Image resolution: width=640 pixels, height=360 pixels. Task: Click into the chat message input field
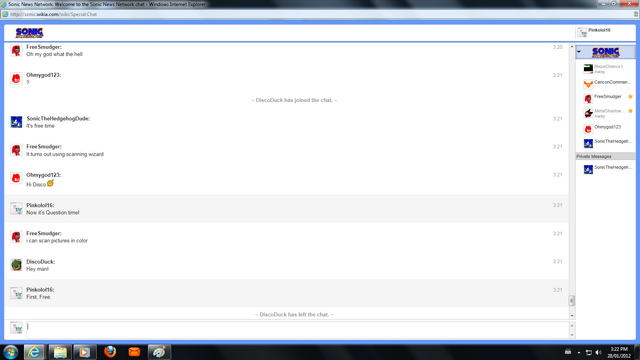[x=298, y=330]
